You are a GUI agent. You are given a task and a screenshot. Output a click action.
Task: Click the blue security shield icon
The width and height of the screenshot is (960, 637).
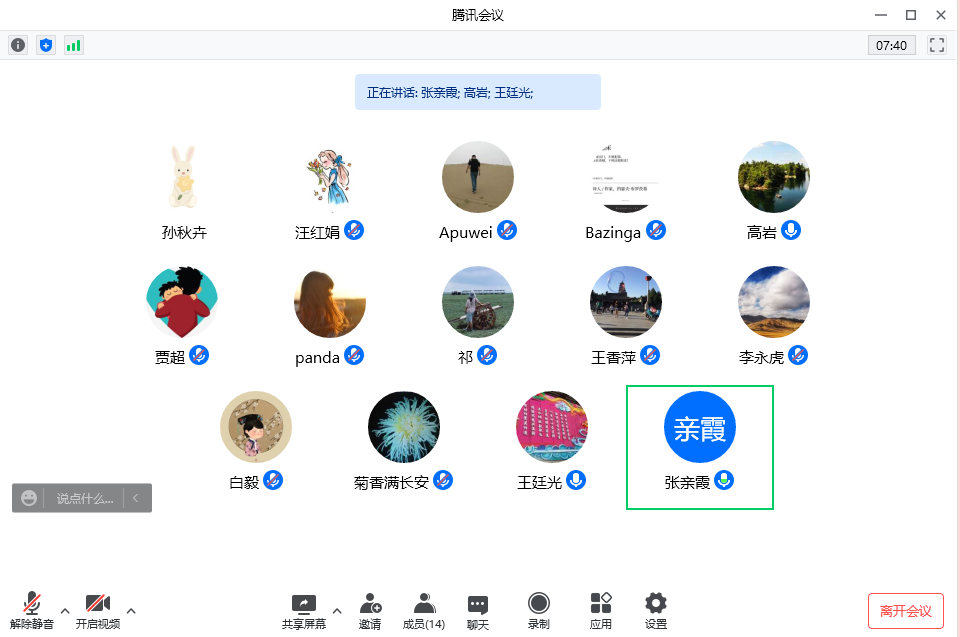coord(45,45)
